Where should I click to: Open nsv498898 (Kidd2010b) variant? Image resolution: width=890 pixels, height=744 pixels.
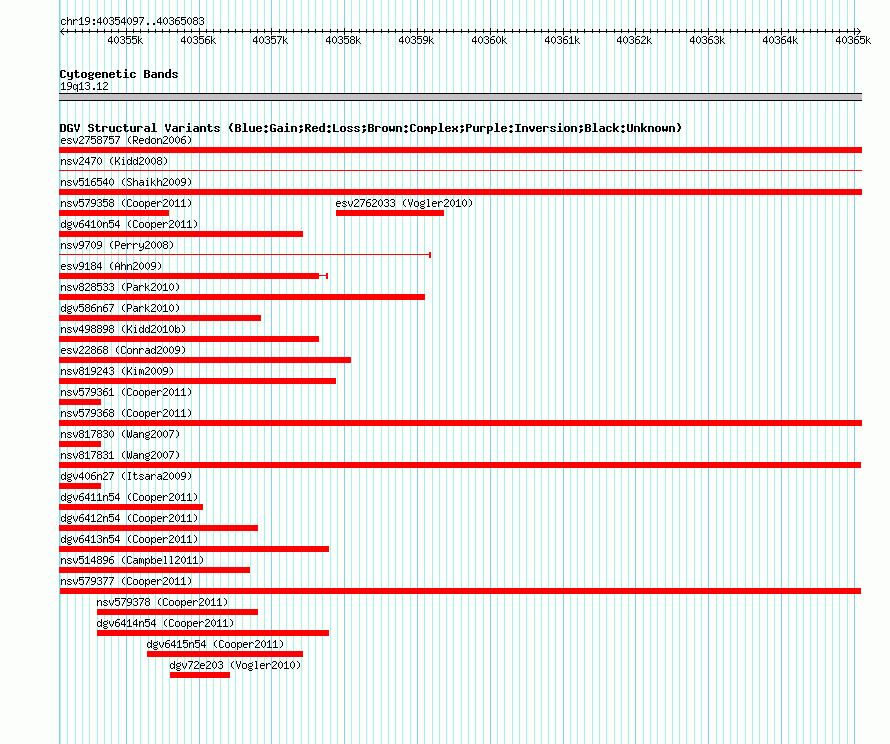123,329
